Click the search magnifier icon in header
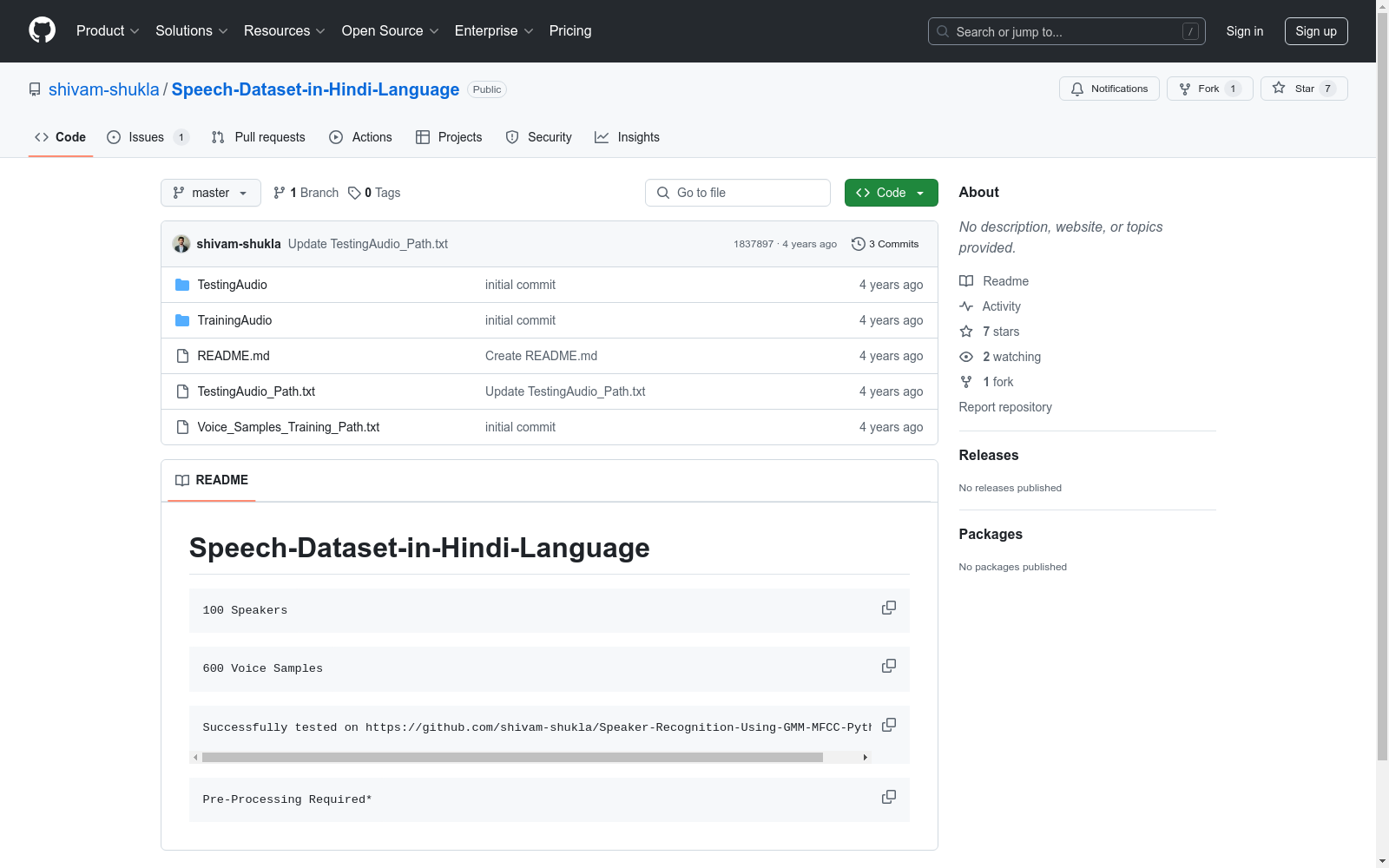 (x=943, y=31)
